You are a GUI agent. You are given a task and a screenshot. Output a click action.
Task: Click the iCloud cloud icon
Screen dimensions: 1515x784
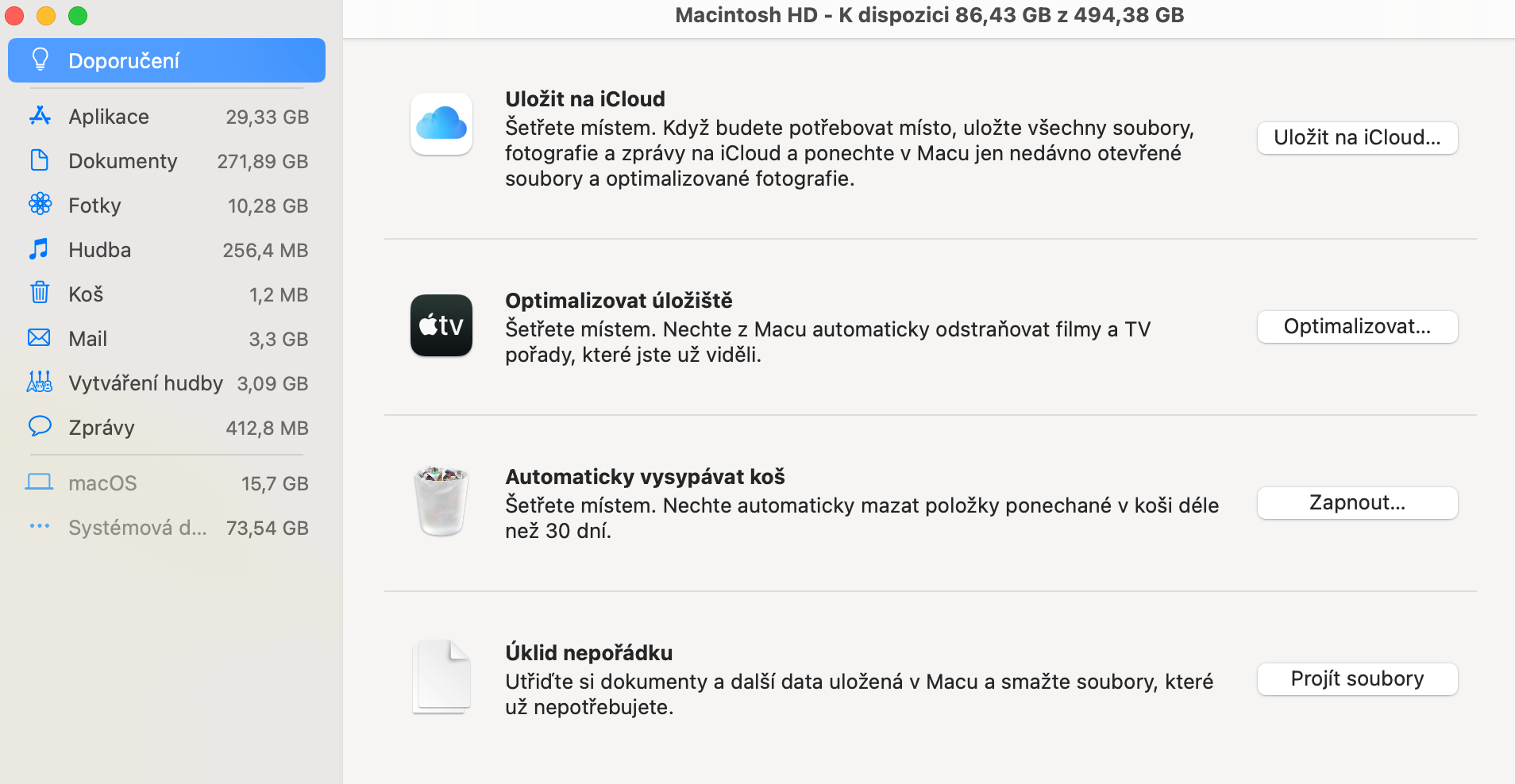click(x=441, y=125)
